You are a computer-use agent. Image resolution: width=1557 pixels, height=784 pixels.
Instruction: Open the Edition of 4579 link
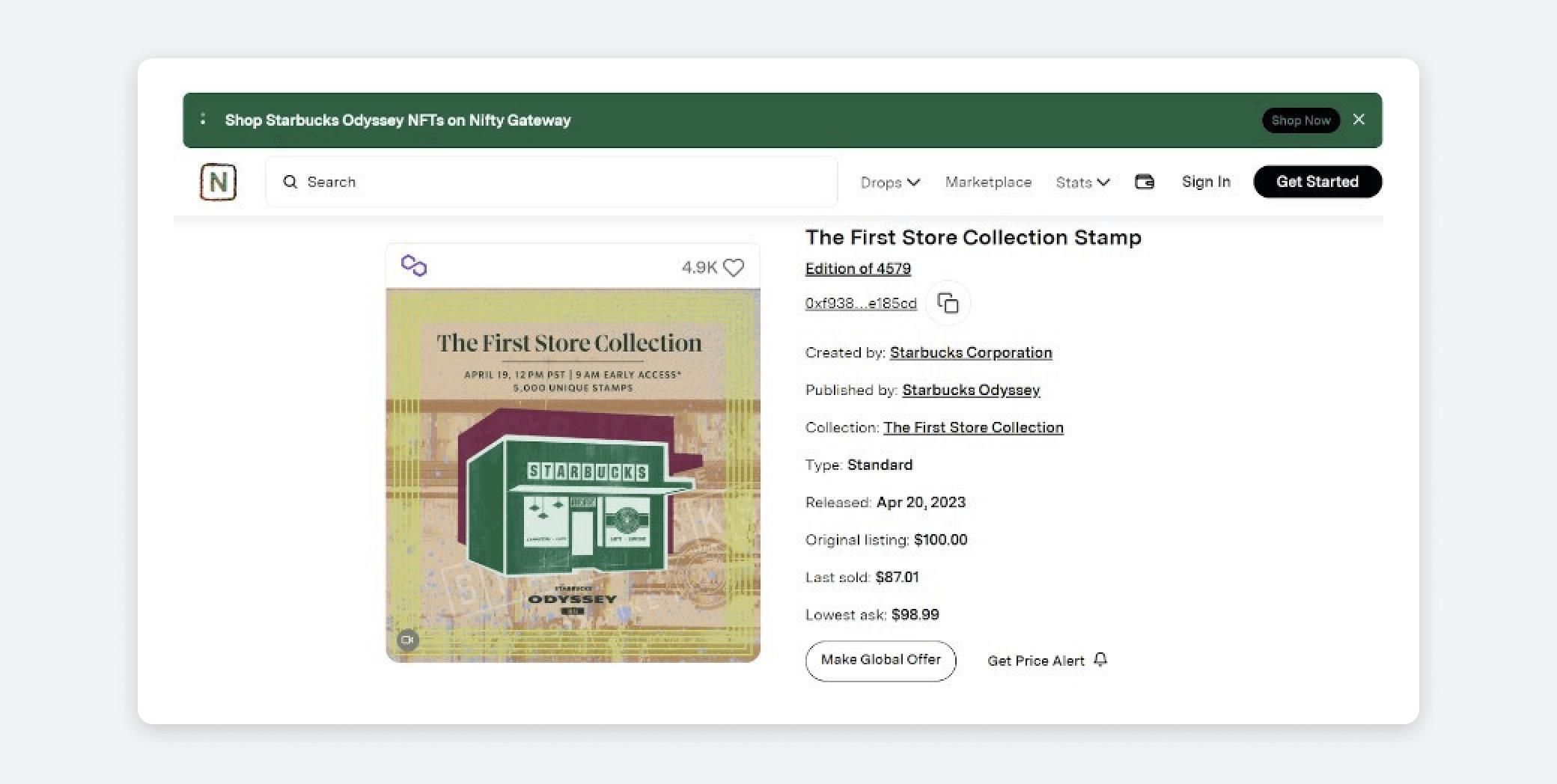[x=858, y=269]
